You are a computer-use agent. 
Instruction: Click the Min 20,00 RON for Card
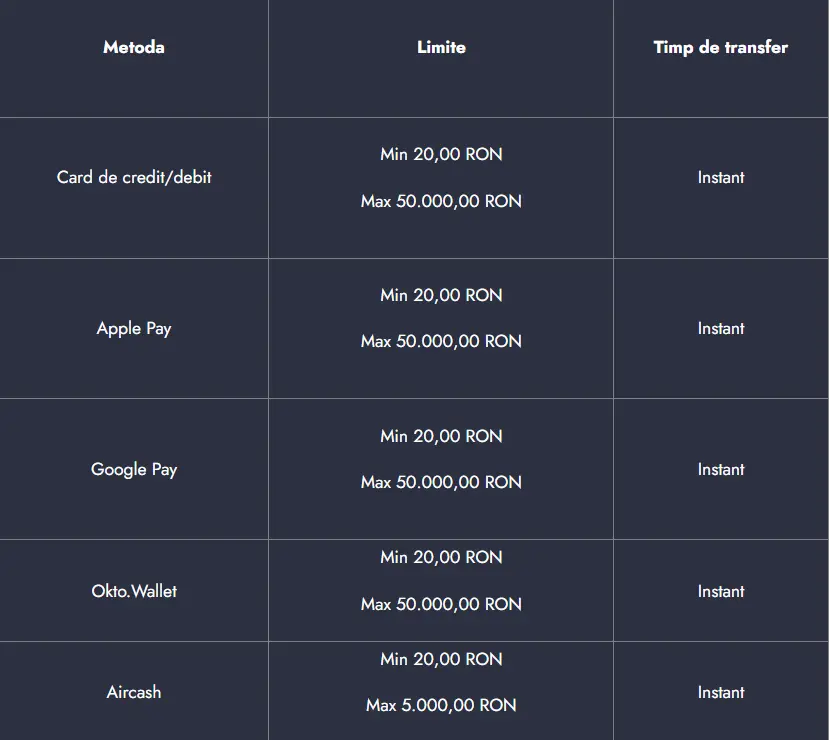coord(441,154)
